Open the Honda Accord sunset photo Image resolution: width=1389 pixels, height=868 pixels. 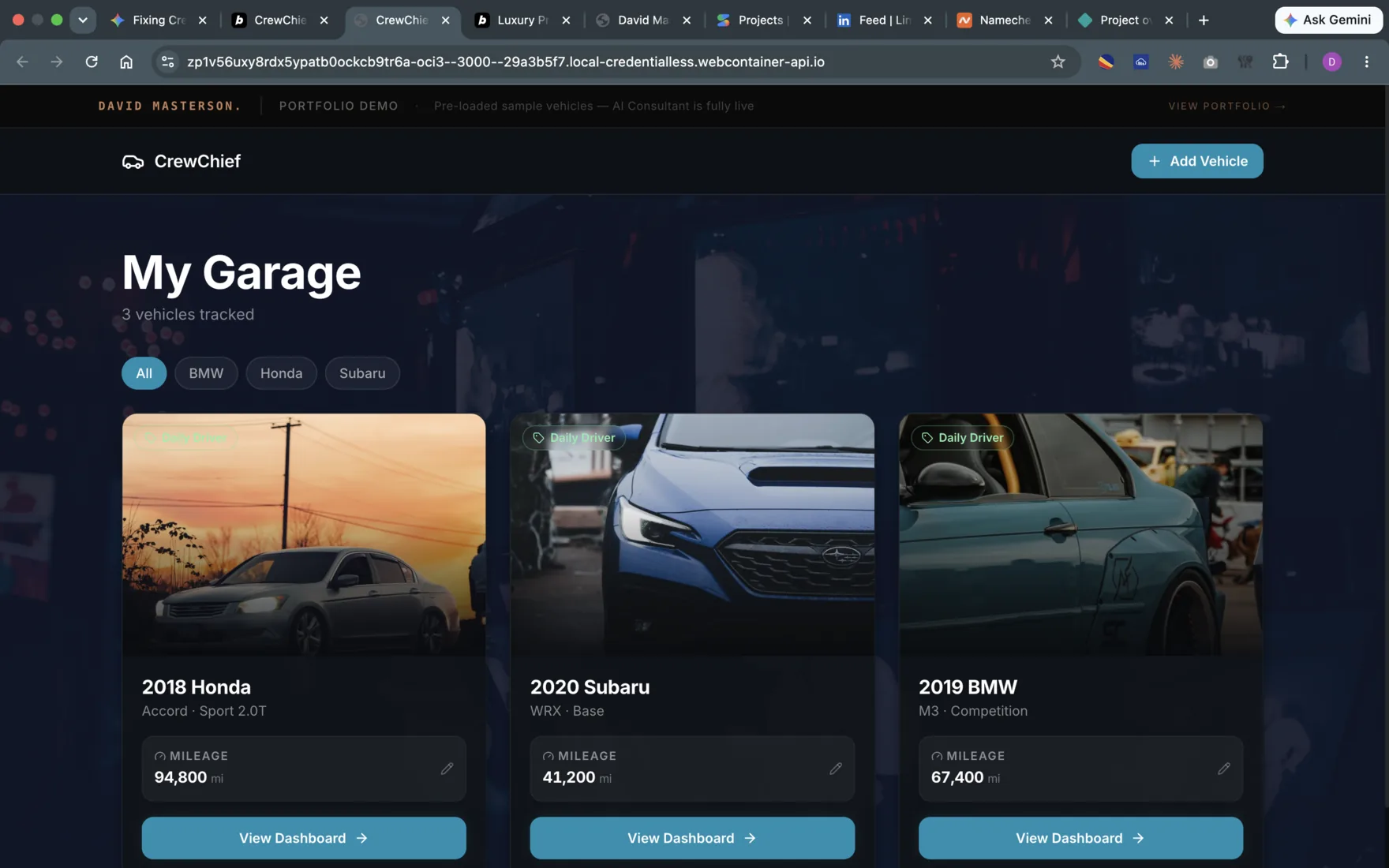pyautogui.click(x=304, y=534)
